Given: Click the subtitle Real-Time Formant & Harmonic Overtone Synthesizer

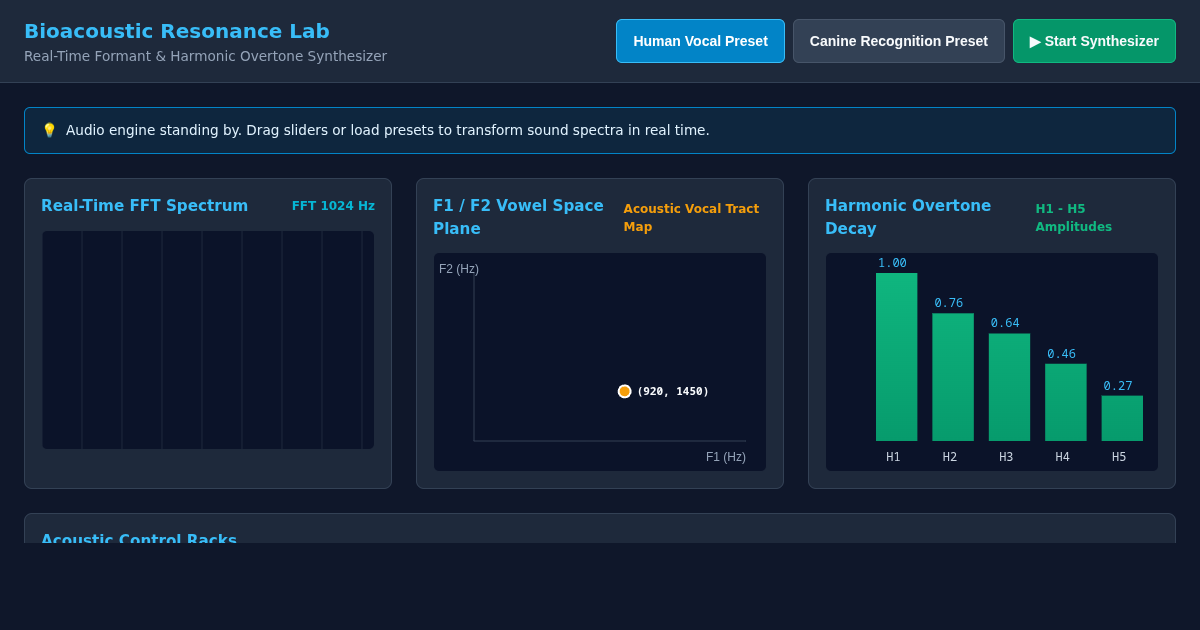Looking at the screenshot, I should [x=205, y=56].
